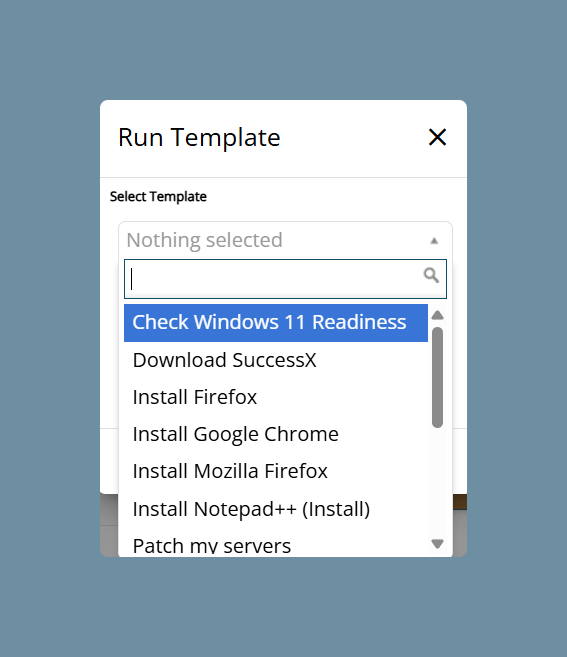
Task: Focus the template search input field
Action: tap(285, 279)
